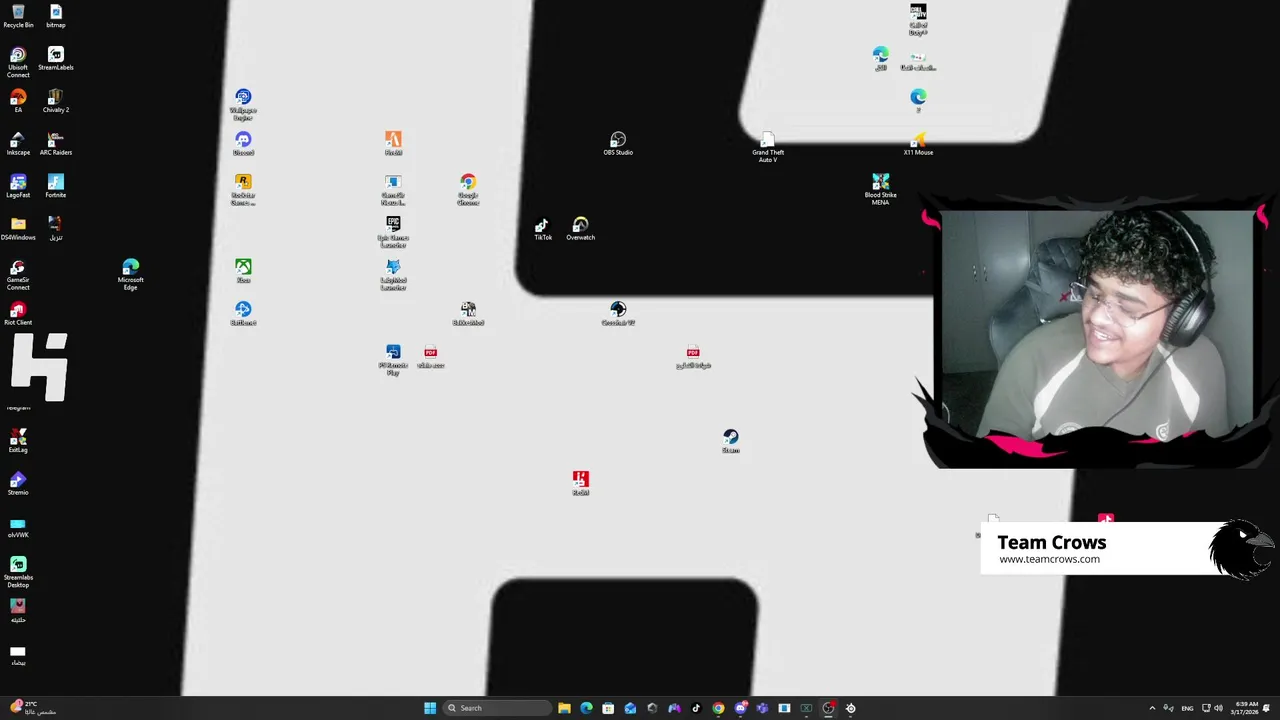
Task: Open File Explorer from the taskbar
Action: (x=564, y=708)
